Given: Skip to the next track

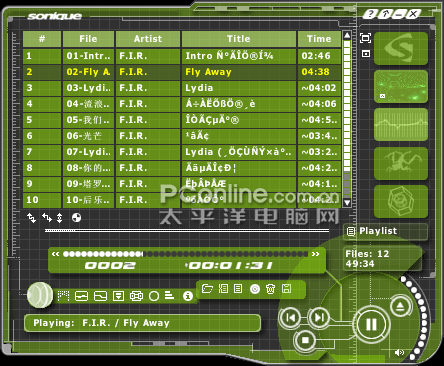Looking at the screenshot, I should pos(319,317).
